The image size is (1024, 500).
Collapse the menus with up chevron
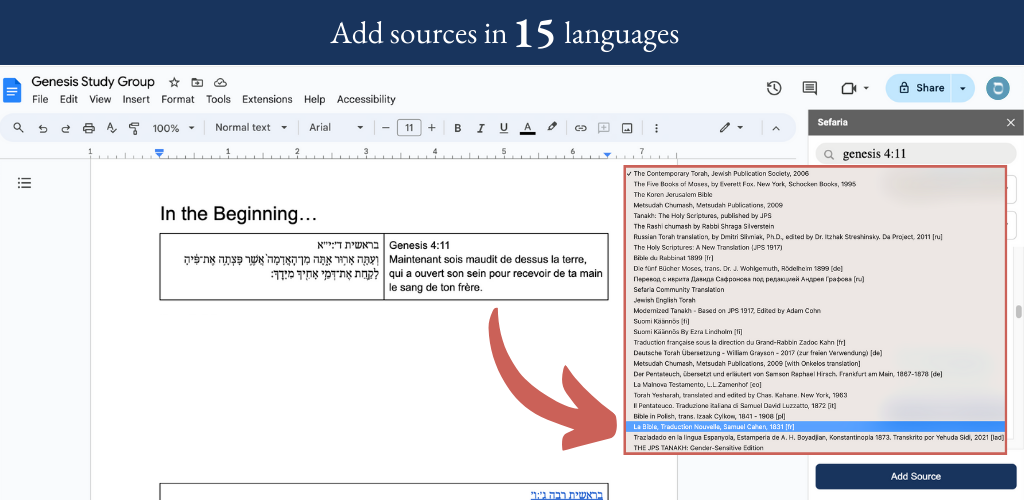pyautogui.click(x=776, y=128)
